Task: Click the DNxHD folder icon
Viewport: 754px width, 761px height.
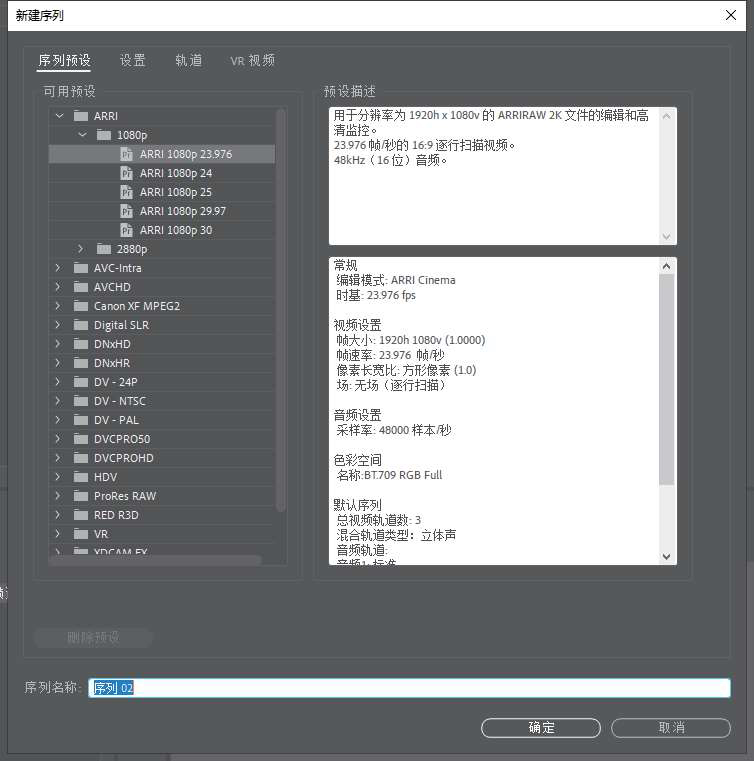Action: [81, 344]
